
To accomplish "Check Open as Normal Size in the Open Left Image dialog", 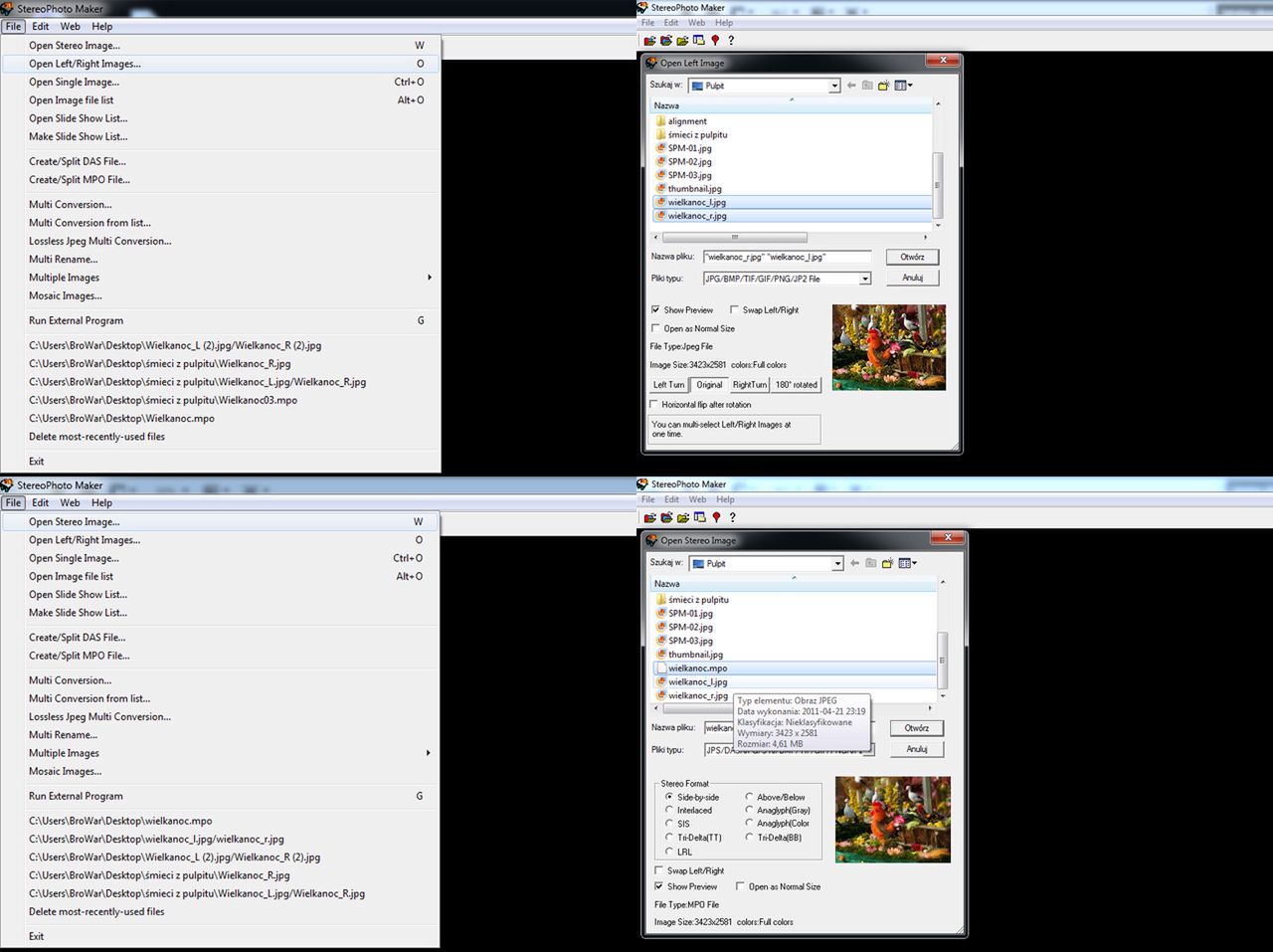I will (x=655, y=328).
